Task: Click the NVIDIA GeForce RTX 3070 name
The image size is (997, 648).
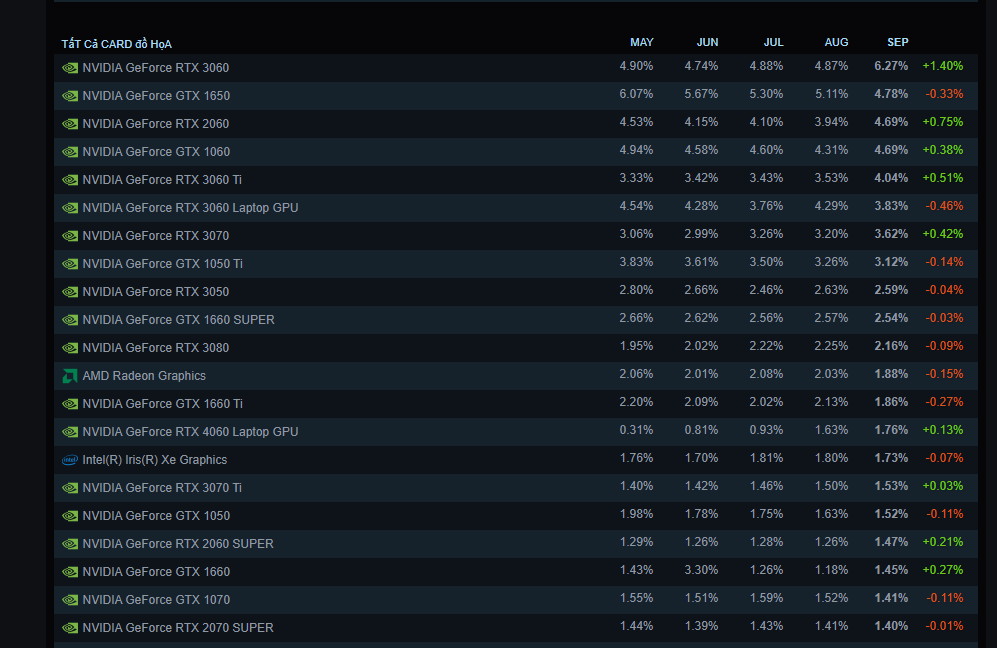Action: pos(156,236)
